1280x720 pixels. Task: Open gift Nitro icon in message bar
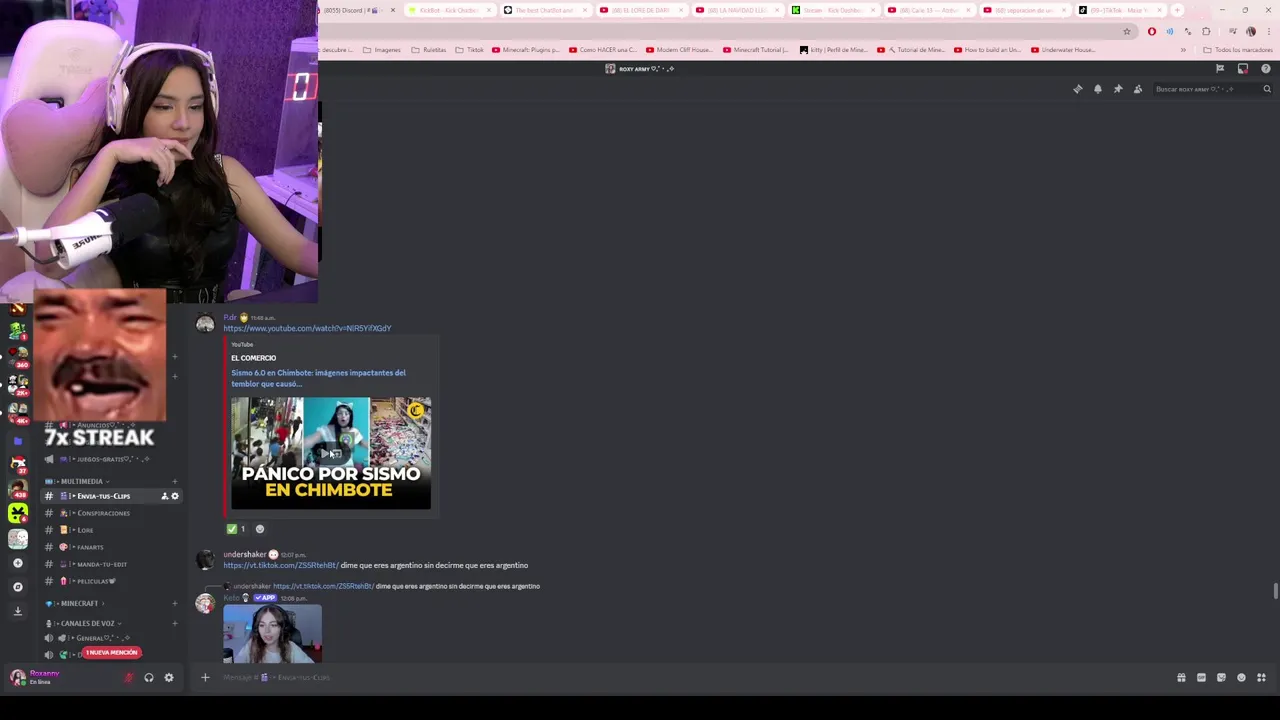click(1181, 677)
